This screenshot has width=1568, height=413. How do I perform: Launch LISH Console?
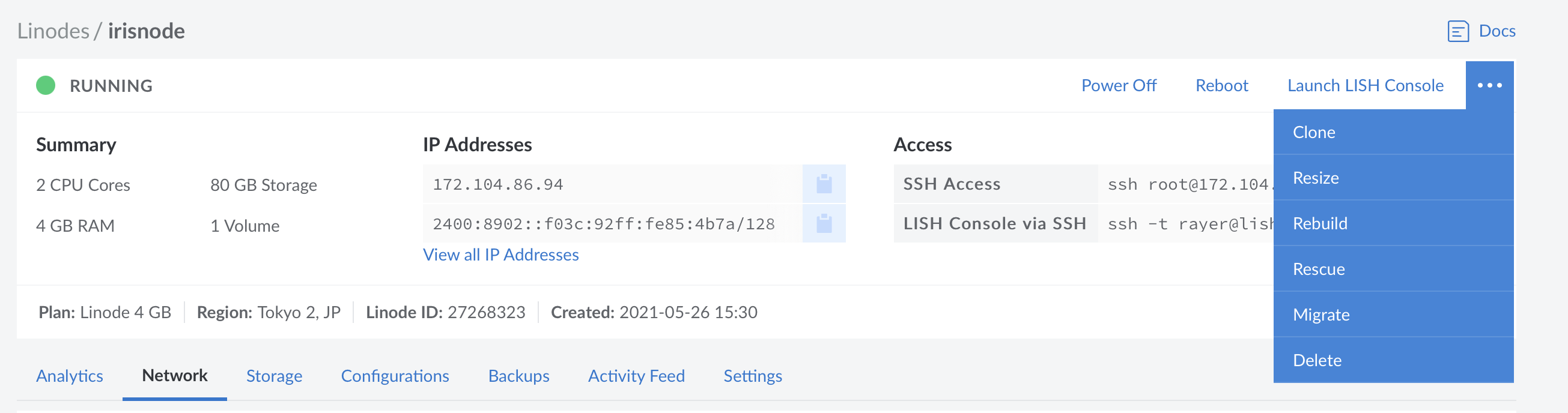click(x=1366, y=85)
